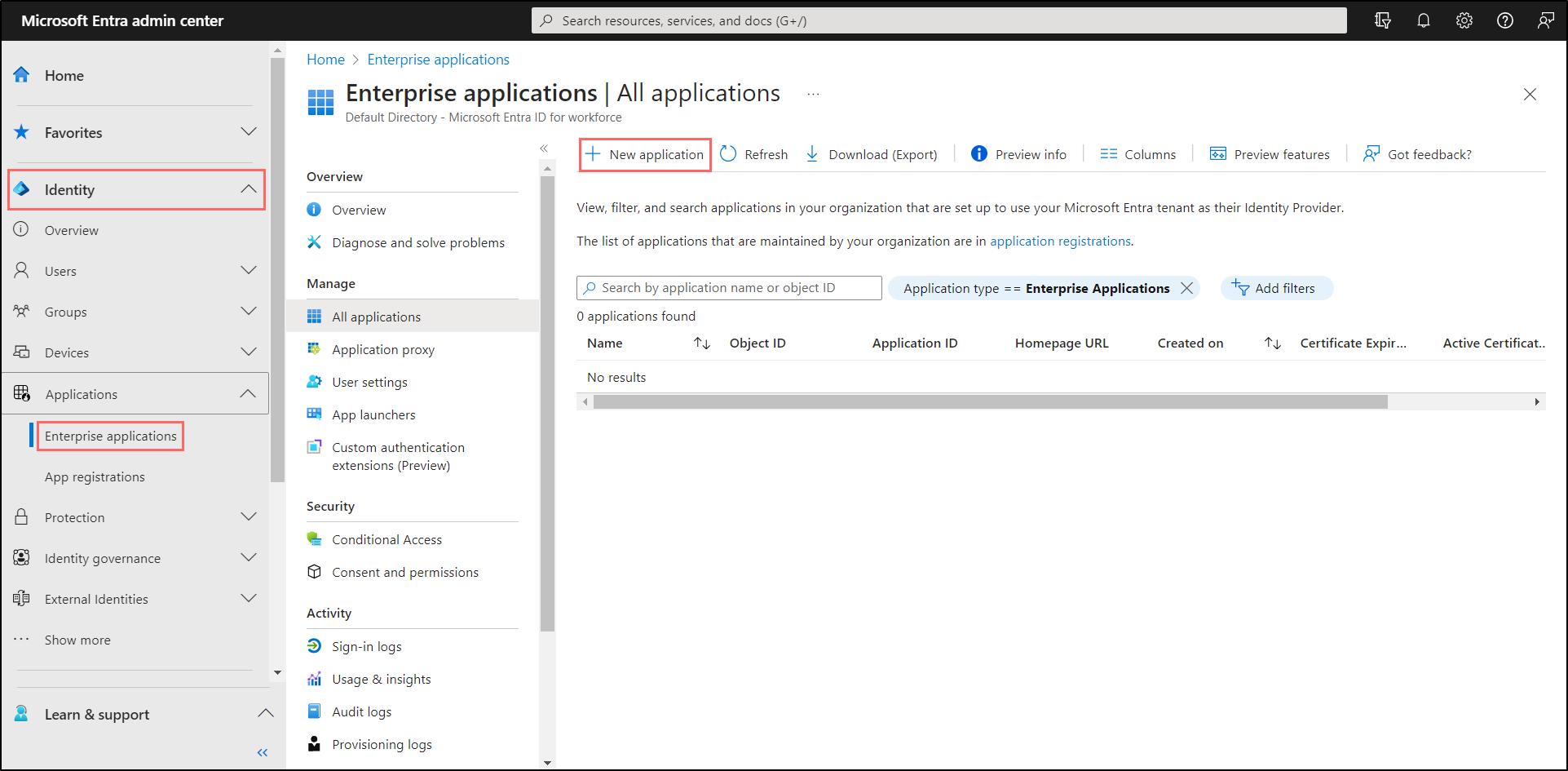Viewport: 1568px width, 771px height.
Task: Click the Identity governance icon
Action: 22,558
